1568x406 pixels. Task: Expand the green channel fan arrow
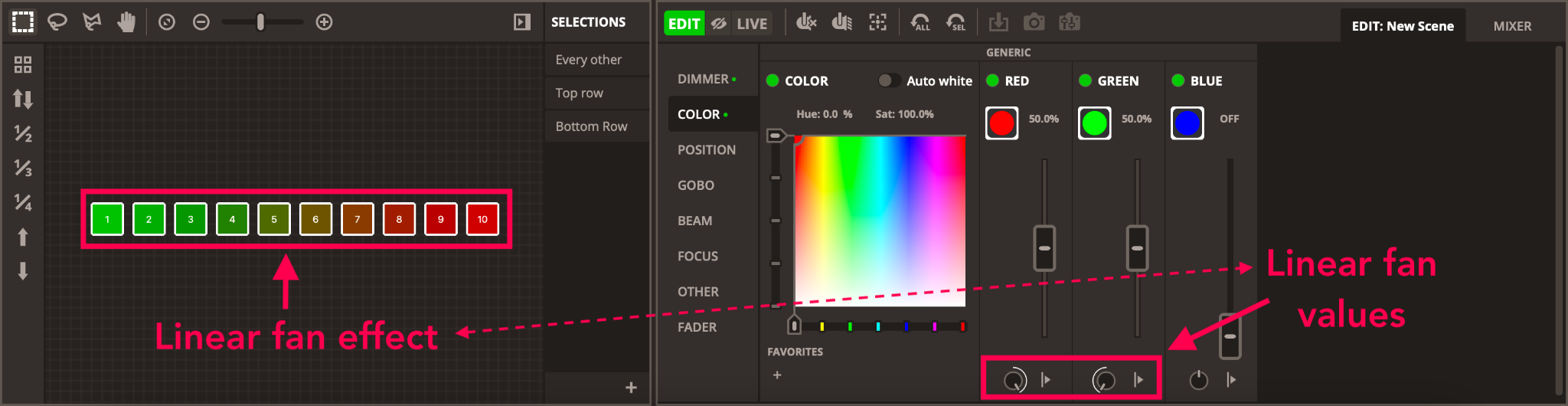click(x=1138, y=379)
